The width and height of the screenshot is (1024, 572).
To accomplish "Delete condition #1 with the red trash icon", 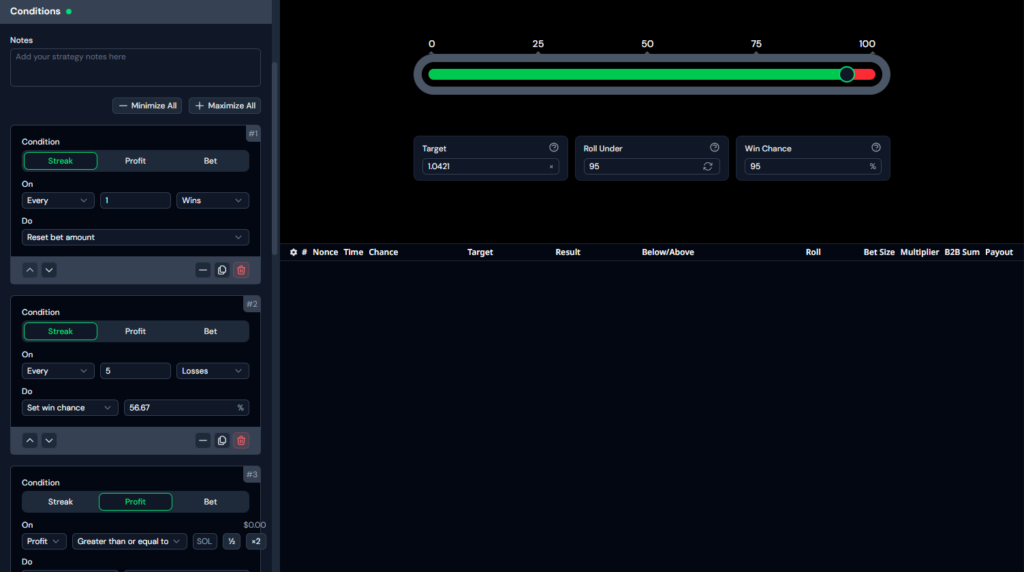I will click(241, 270).
